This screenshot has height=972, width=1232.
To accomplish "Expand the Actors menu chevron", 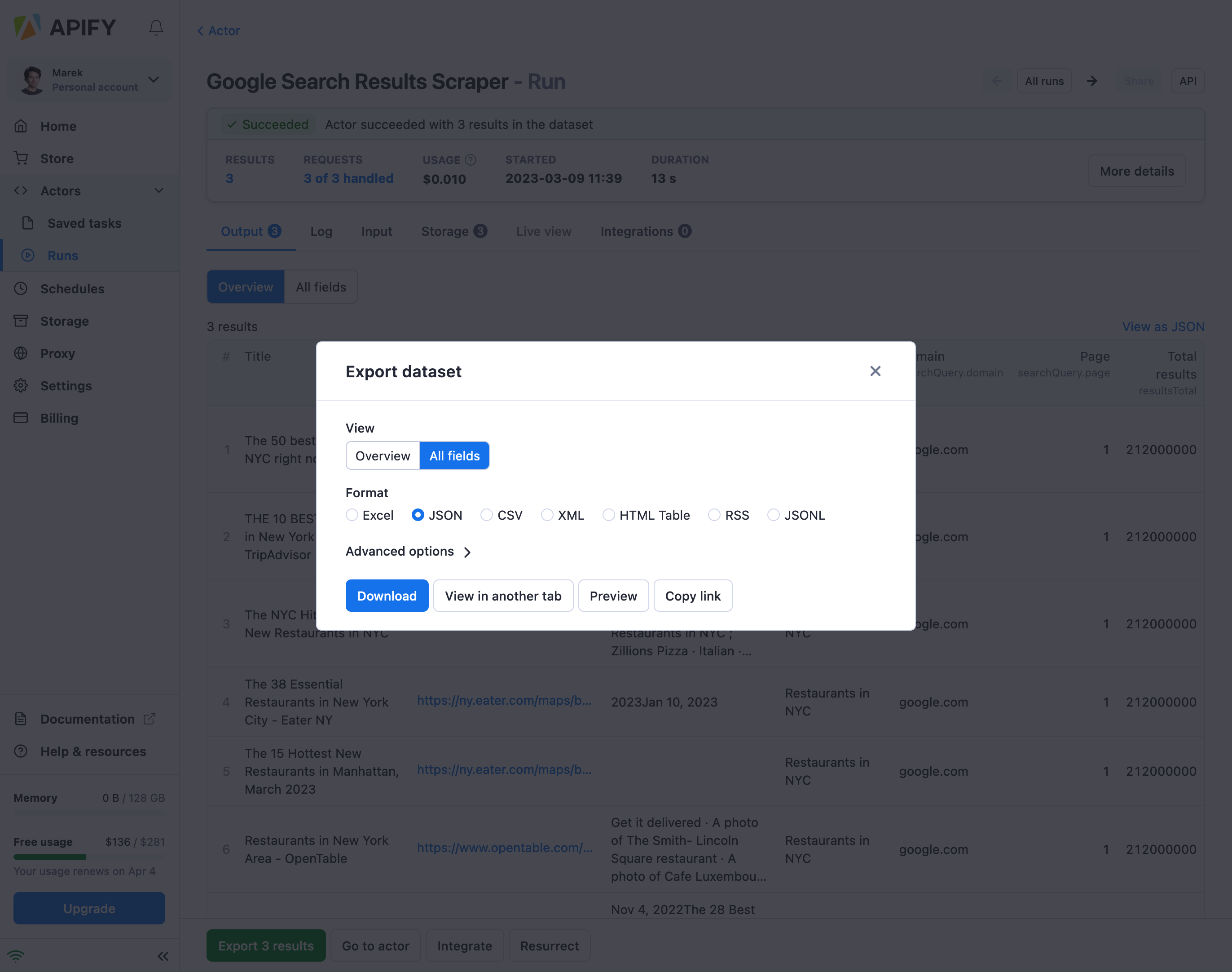I will (158, 190).
